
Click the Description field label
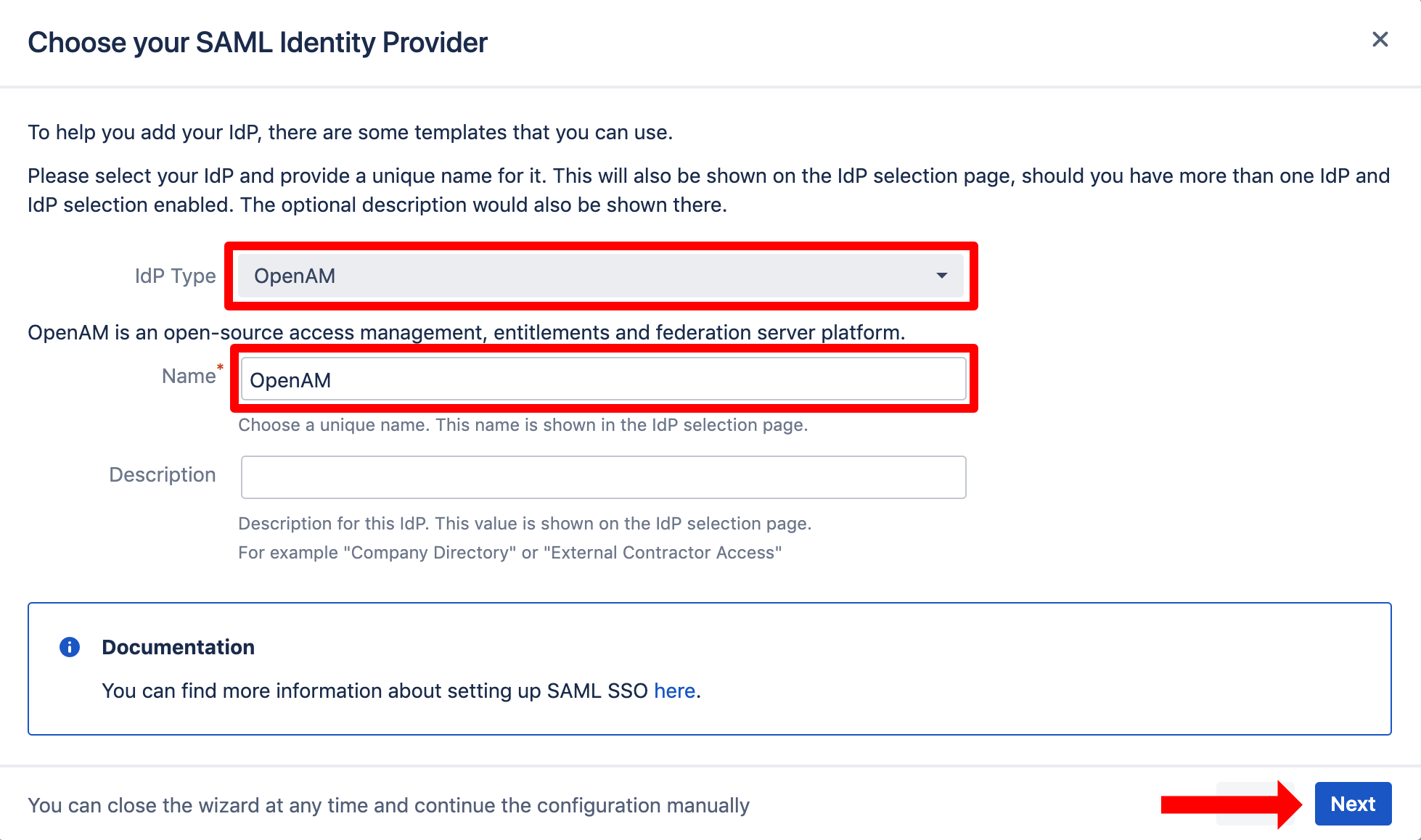tap(163, 474)
